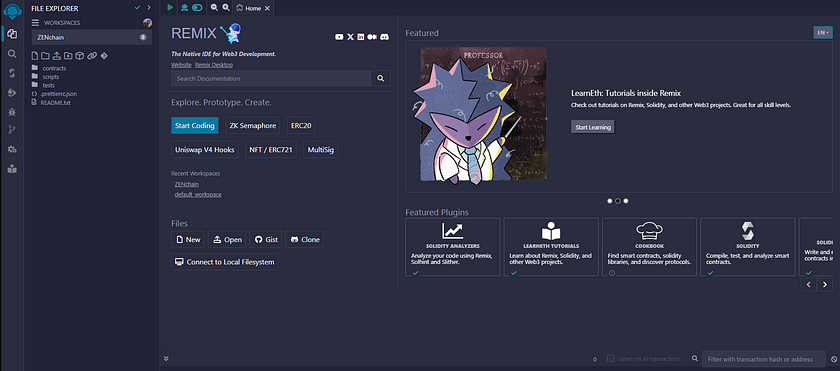Toggle the terminal panel double chevron
The height and width of the screenshot is (371, 840).
click(166, 358)
